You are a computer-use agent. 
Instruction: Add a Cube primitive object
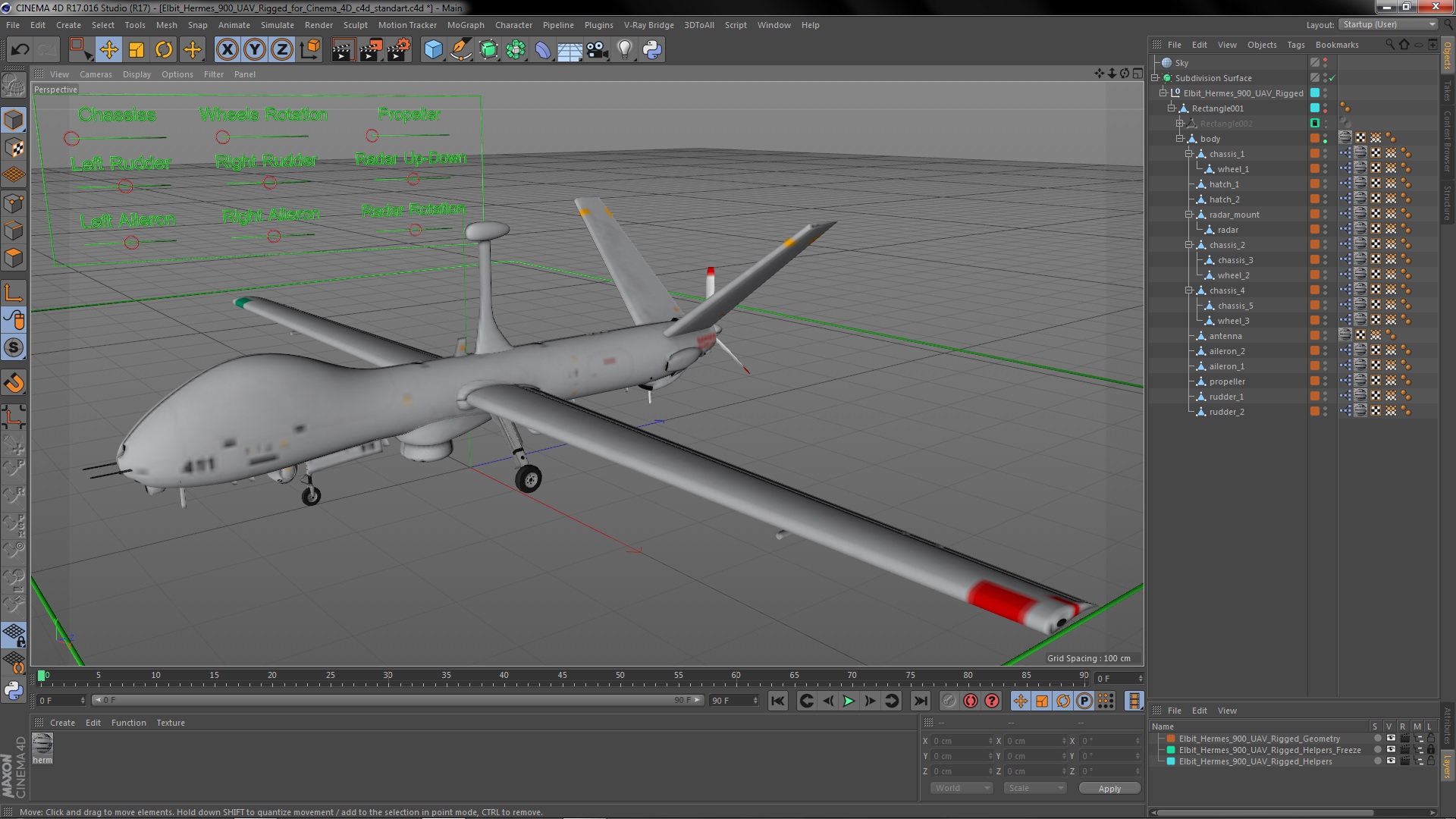(x=433, y=50)
